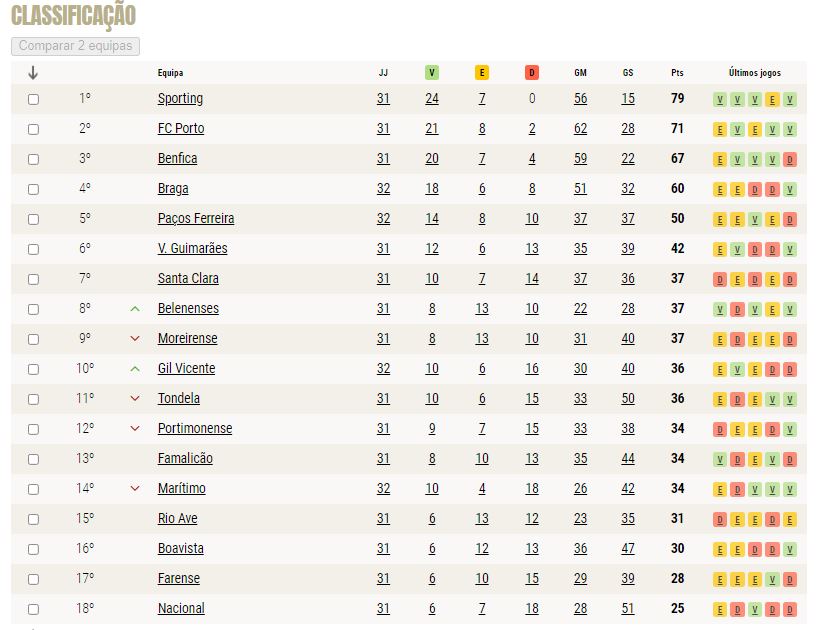Check the box next to Nacional
This screenshot has height=630, width=817.
[33, 609]
